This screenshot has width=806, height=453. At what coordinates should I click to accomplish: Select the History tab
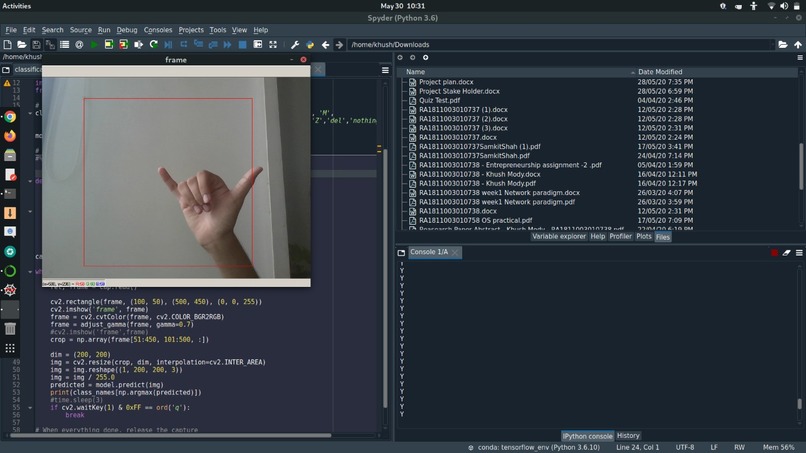(628, 436)
